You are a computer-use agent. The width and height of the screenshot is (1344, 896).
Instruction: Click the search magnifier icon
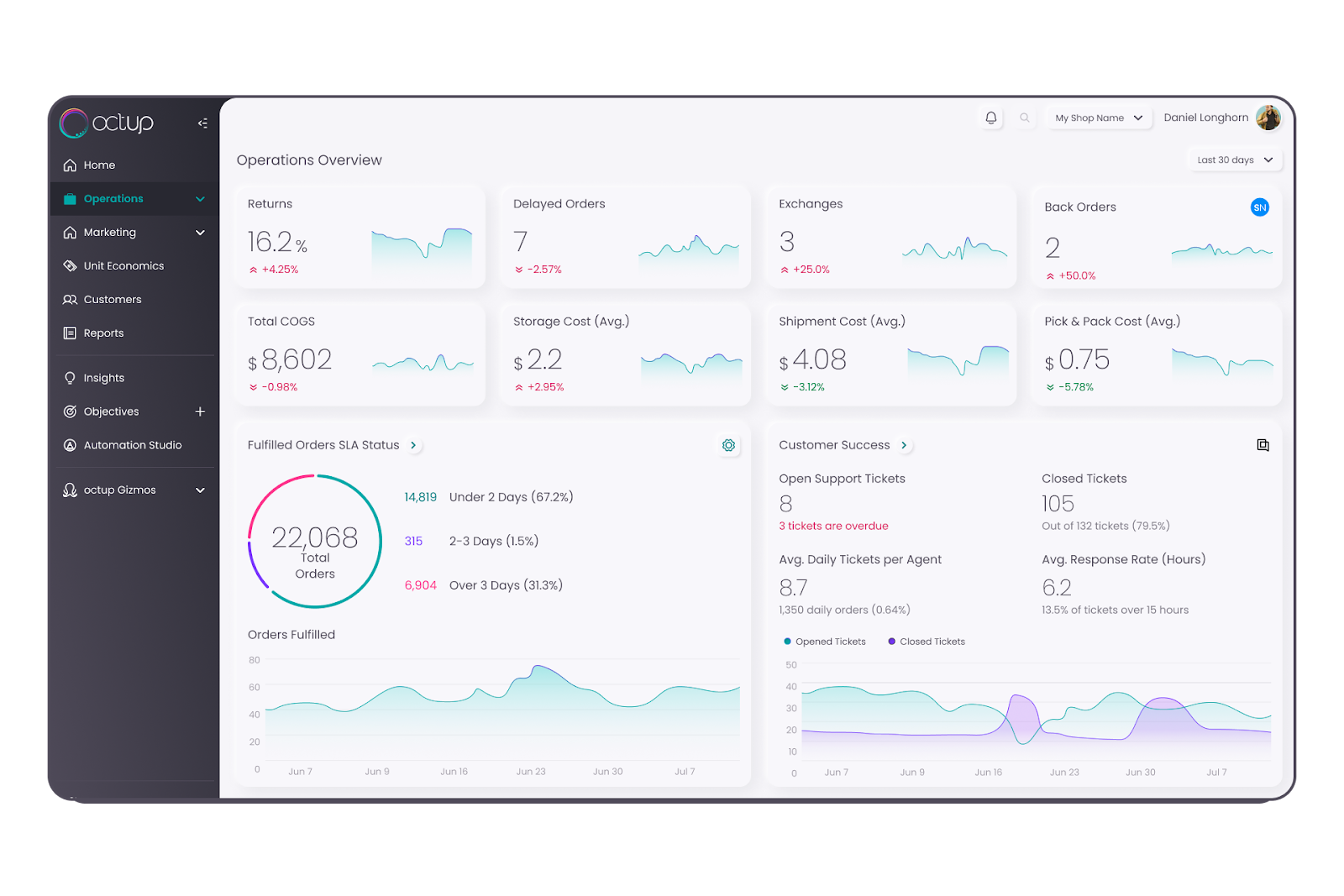tap(1025, 118)
